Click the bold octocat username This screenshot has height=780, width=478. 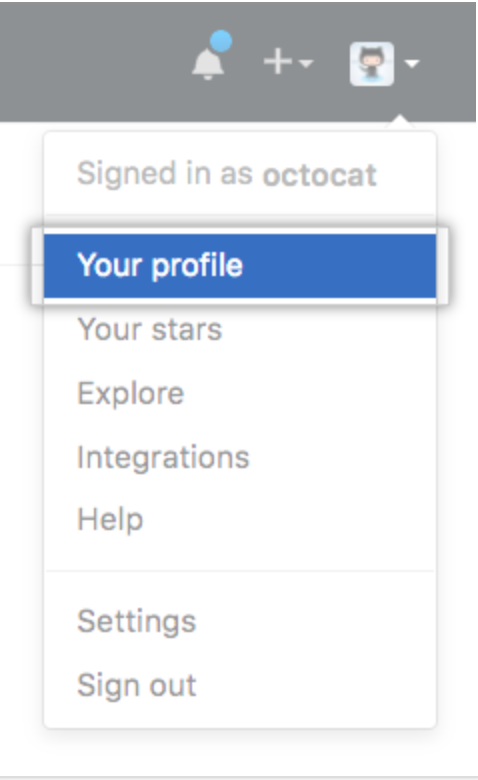tap(319, 175)
